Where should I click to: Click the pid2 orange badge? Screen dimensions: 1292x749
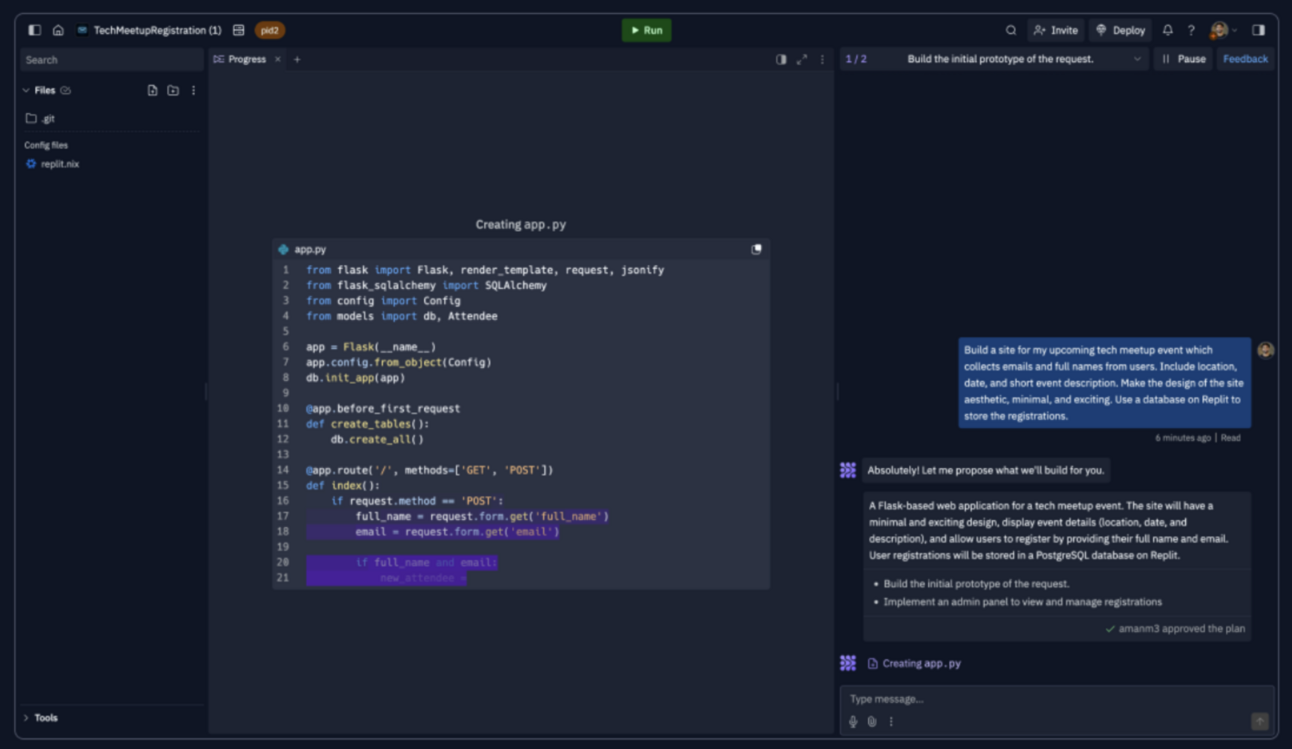click(x=270, y=30)
